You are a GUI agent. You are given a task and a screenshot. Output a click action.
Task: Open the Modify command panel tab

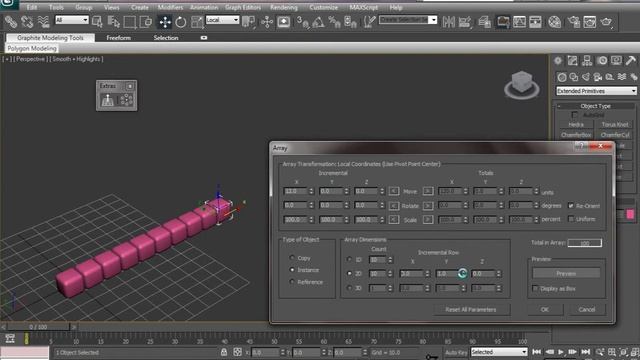click(x=572, y=61)
